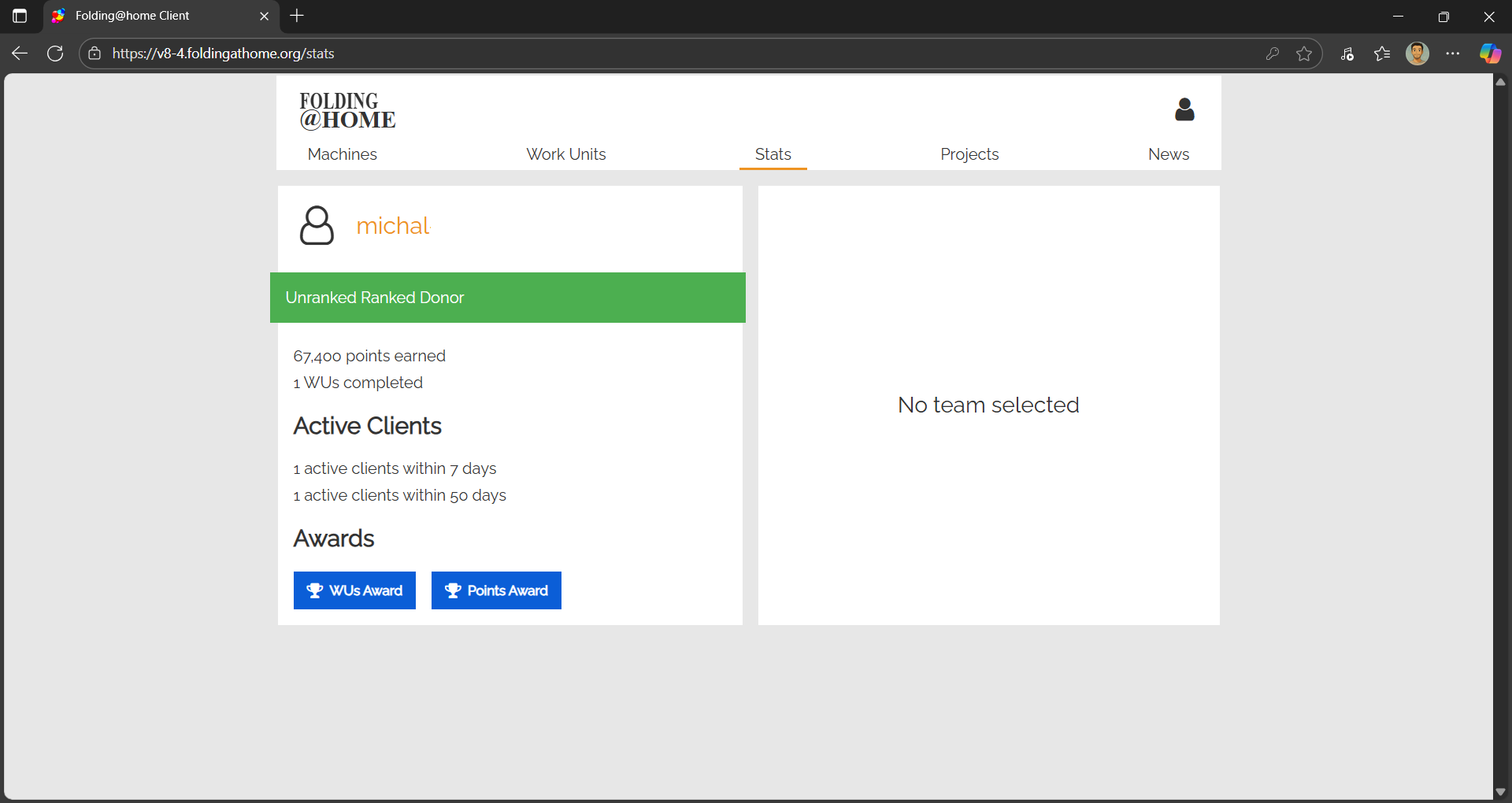Open the passwords key icon
Viewport: 1512px width, 803px height.
coord(1272,54)
